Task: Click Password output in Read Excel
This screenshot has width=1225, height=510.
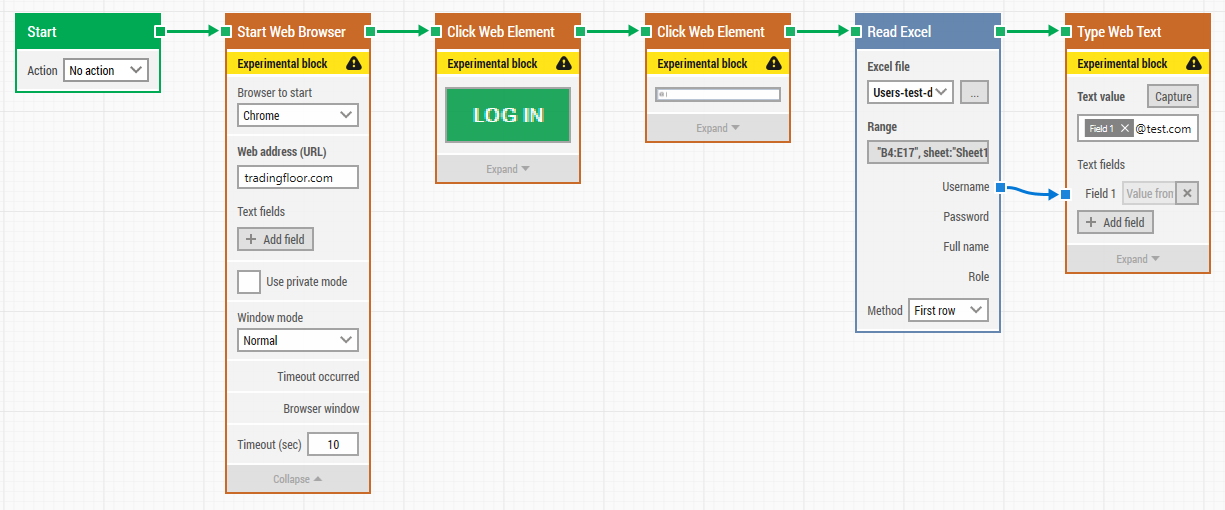Action: click(966, 217)
